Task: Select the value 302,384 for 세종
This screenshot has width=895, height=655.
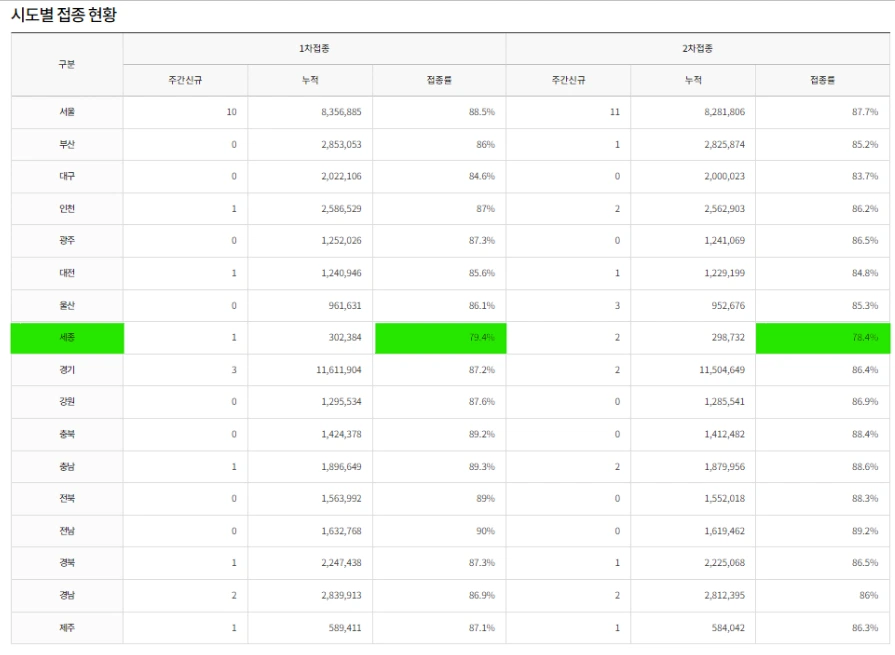Action: [x=345, y=338]
